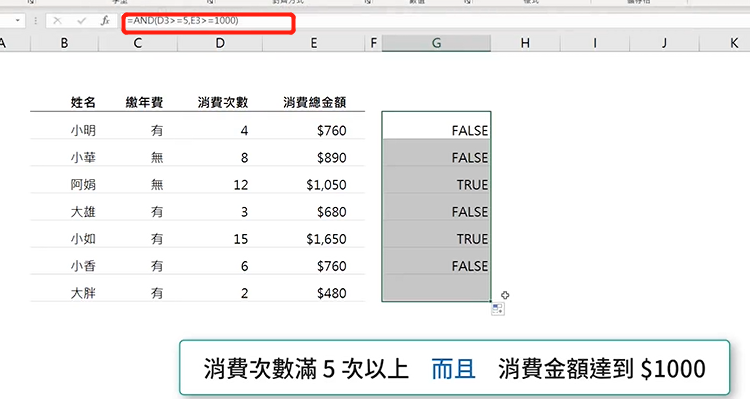Screen dimensions: 750x399
Task: Select column G header
Action: [x=436, y=44]
